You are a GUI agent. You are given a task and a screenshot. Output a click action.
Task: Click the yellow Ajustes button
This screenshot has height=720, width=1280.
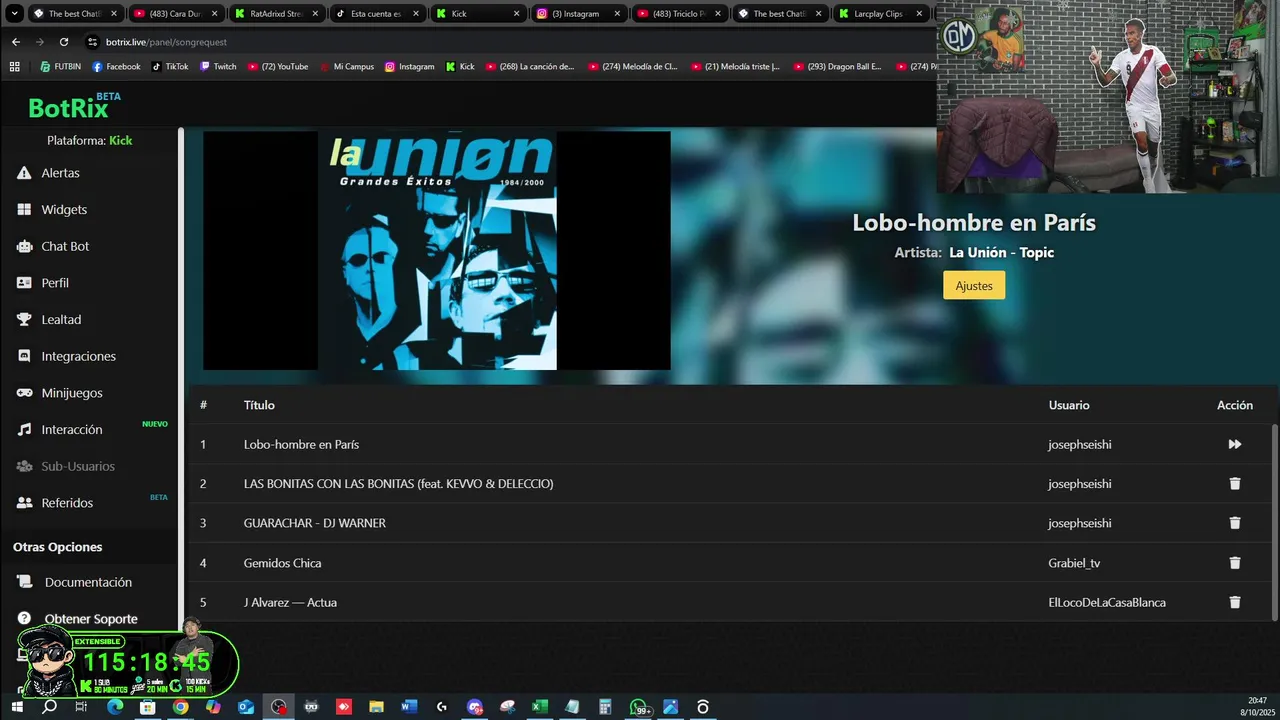pyautogui.click(x=974, y=286)
